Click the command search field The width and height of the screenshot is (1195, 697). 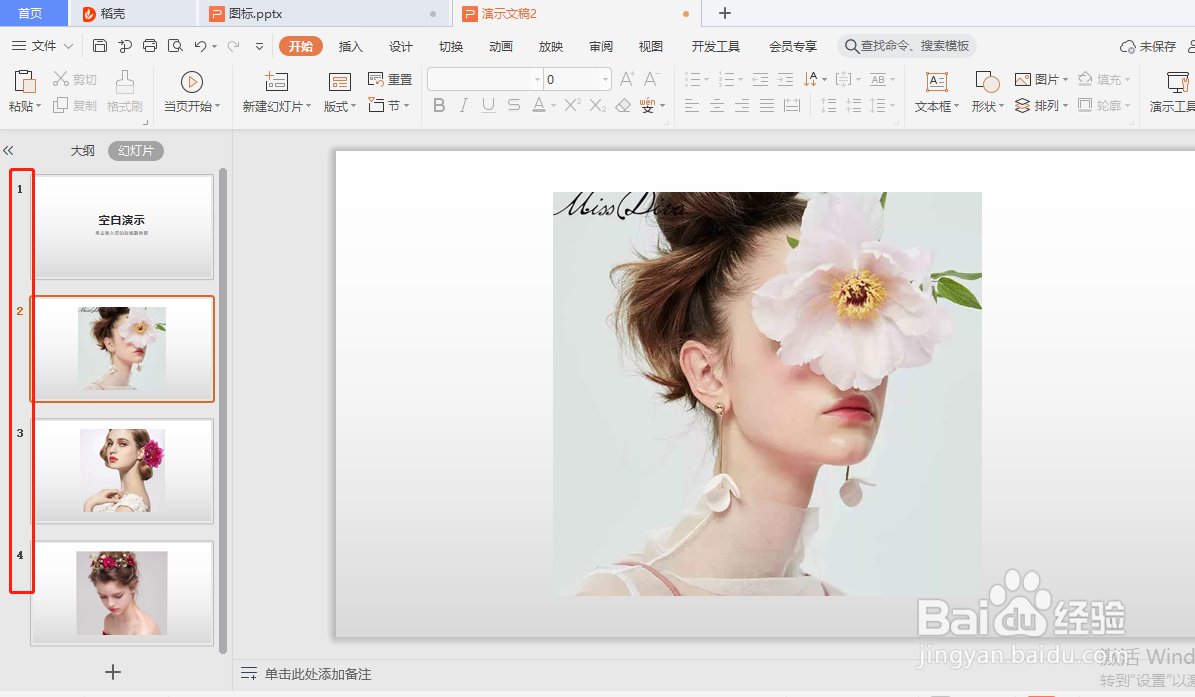click(907, 46)
